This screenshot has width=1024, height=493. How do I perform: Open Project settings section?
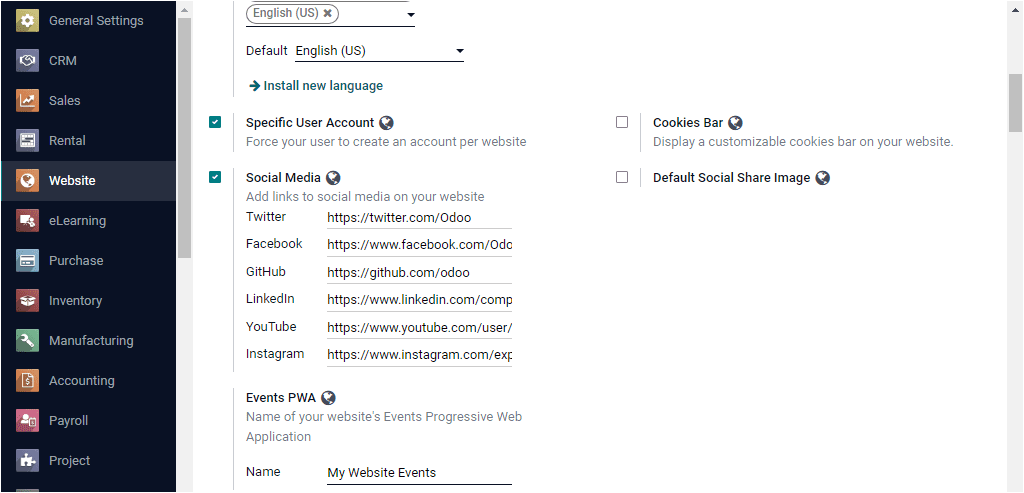[88, 461]
